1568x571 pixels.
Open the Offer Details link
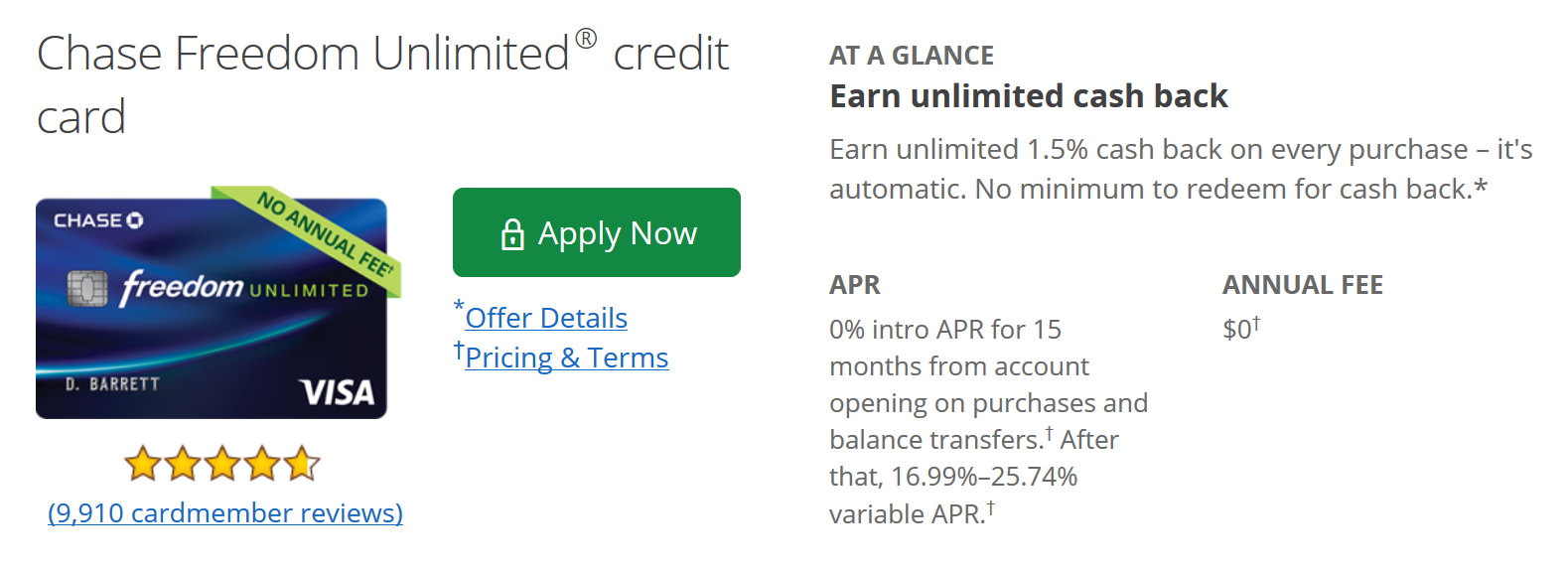[x=546, y=318]
